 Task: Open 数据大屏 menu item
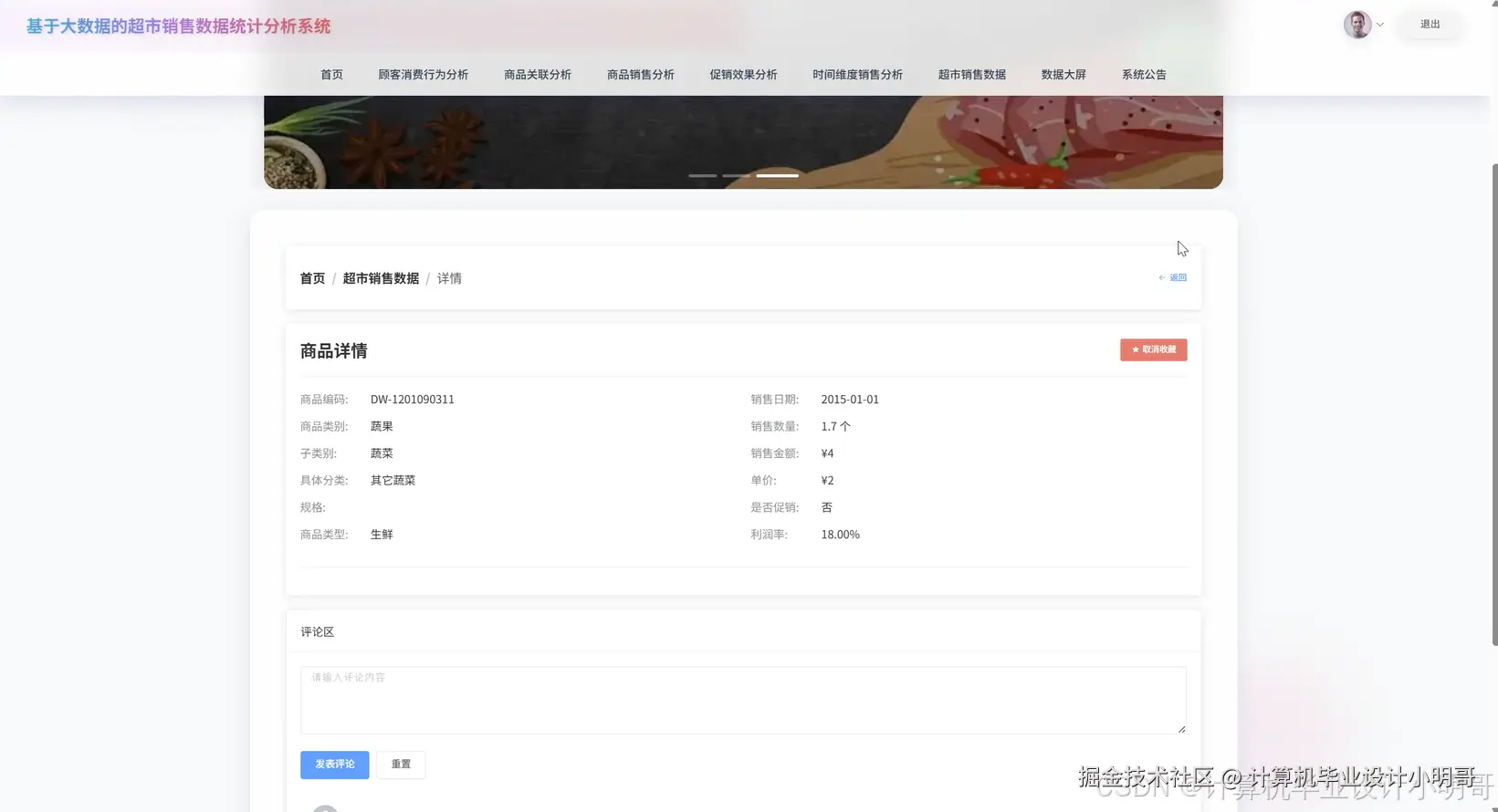(x=1063, y=75)
